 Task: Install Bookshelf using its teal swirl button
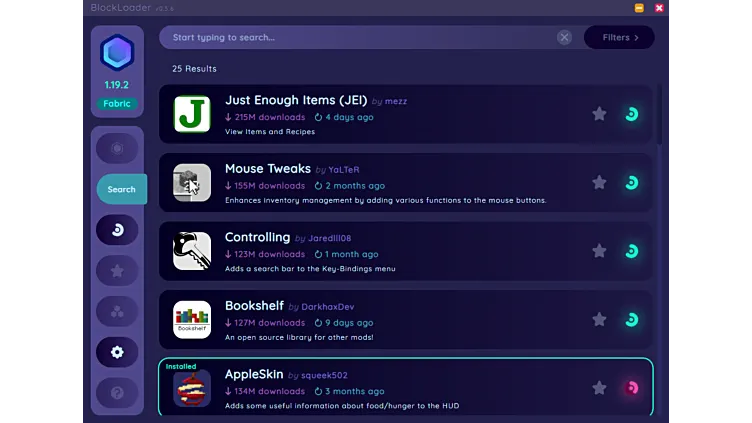click(x=631, y=320)
